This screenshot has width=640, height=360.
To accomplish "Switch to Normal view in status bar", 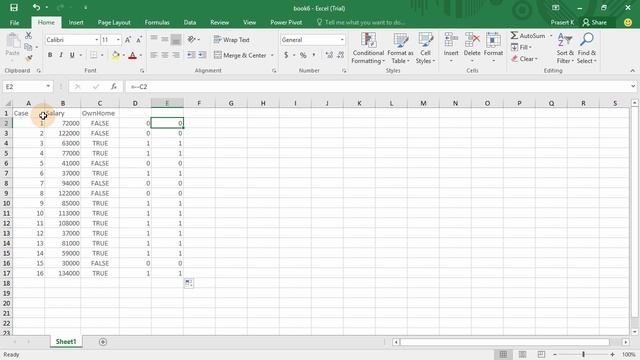I will 503,354.
